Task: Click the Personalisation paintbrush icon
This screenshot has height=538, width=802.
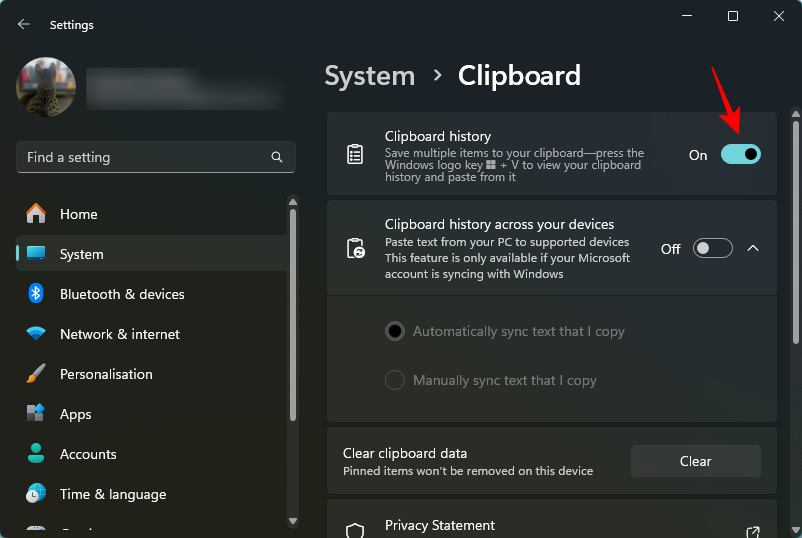Action: (36, 373)
